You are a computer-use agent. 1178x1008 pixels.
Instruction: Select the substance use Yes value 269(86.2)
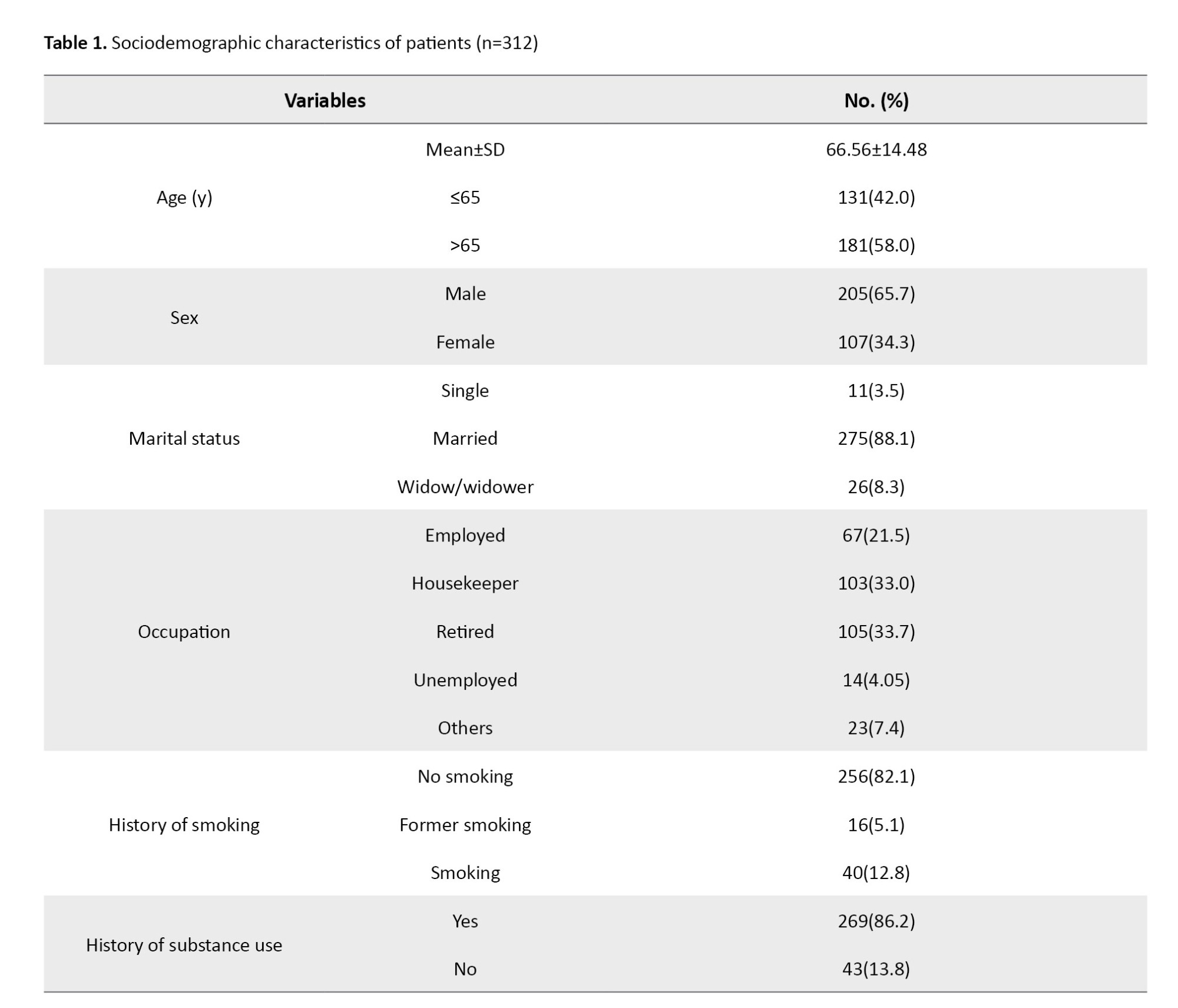[x=876, y=921]
